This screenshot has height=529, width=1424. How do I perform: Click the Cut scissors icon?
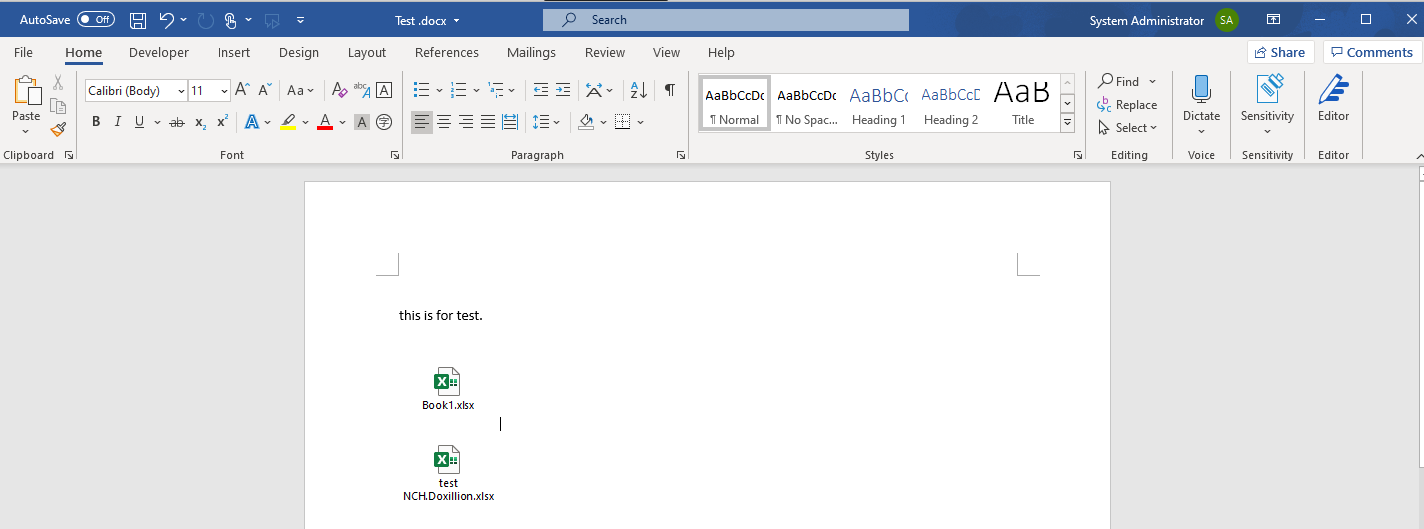[x=58, y=83]
